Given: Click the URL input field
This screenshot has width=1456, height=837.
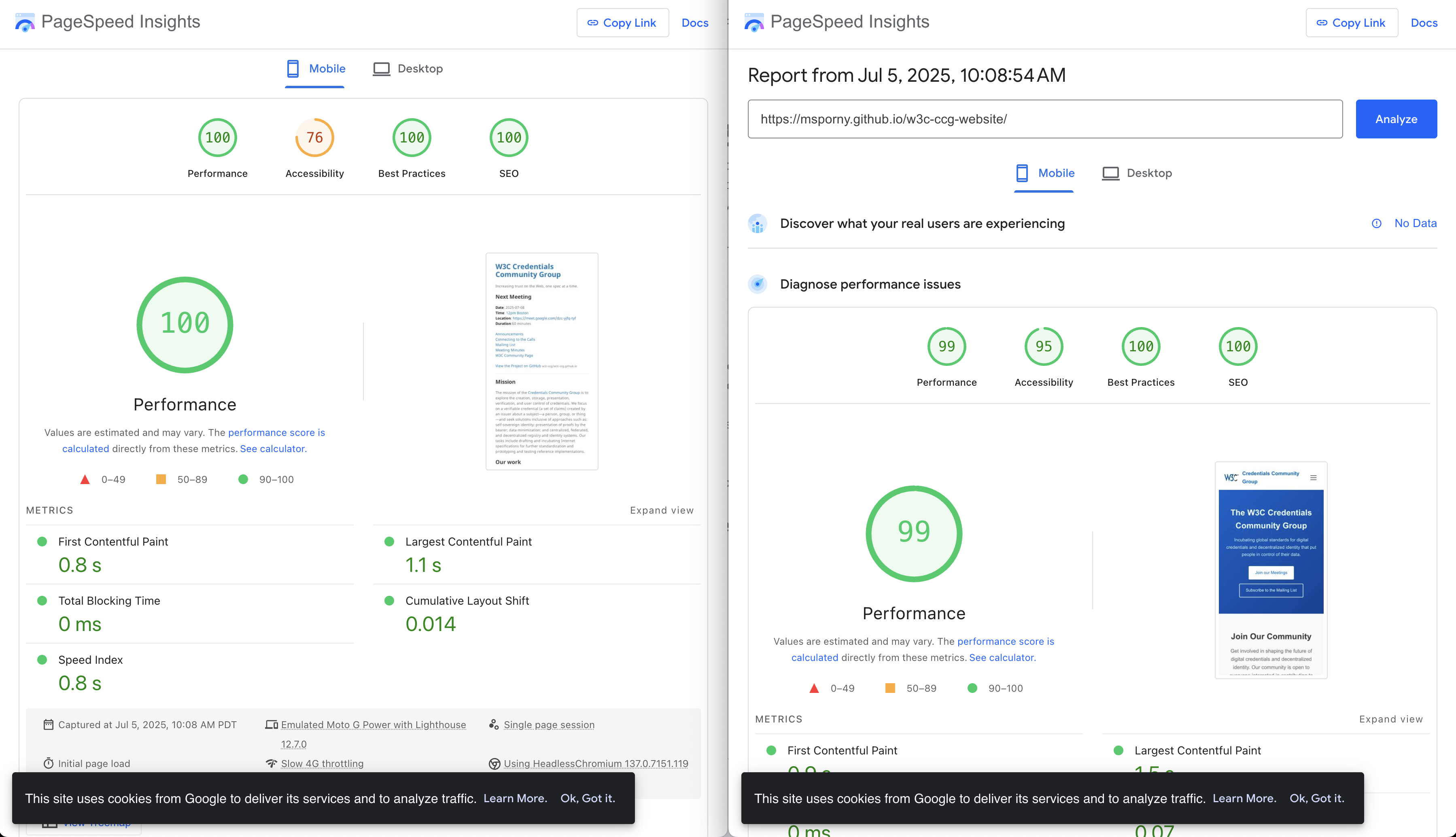Looking at the screenshot, I should 1044,119.
